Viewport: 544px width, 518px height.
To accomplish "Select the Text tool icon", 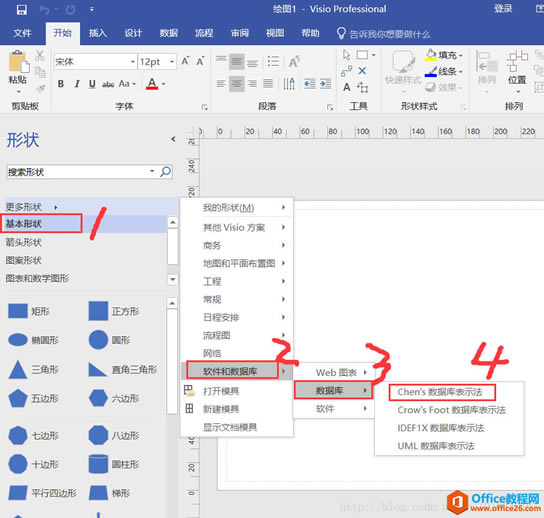I will pyautogui.click(x=346, y=87).
